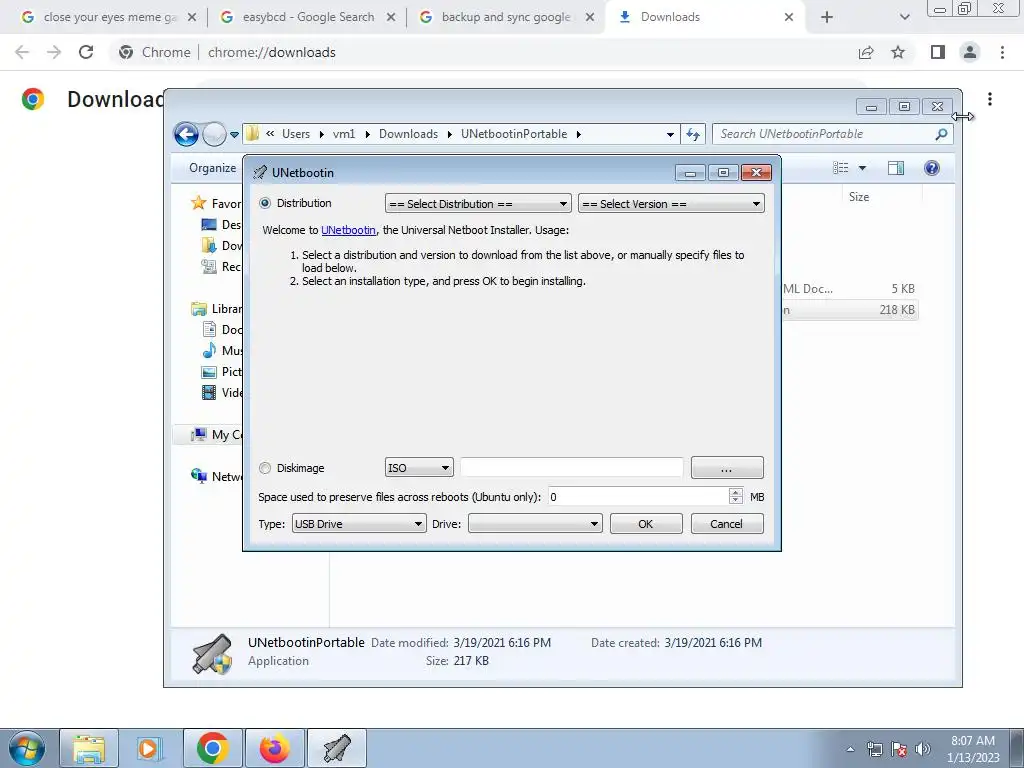Open the Organize menu in Explorer
The width and height of the screenshot is (1024, 768).
pyautogui.click(x=213, y=168)
